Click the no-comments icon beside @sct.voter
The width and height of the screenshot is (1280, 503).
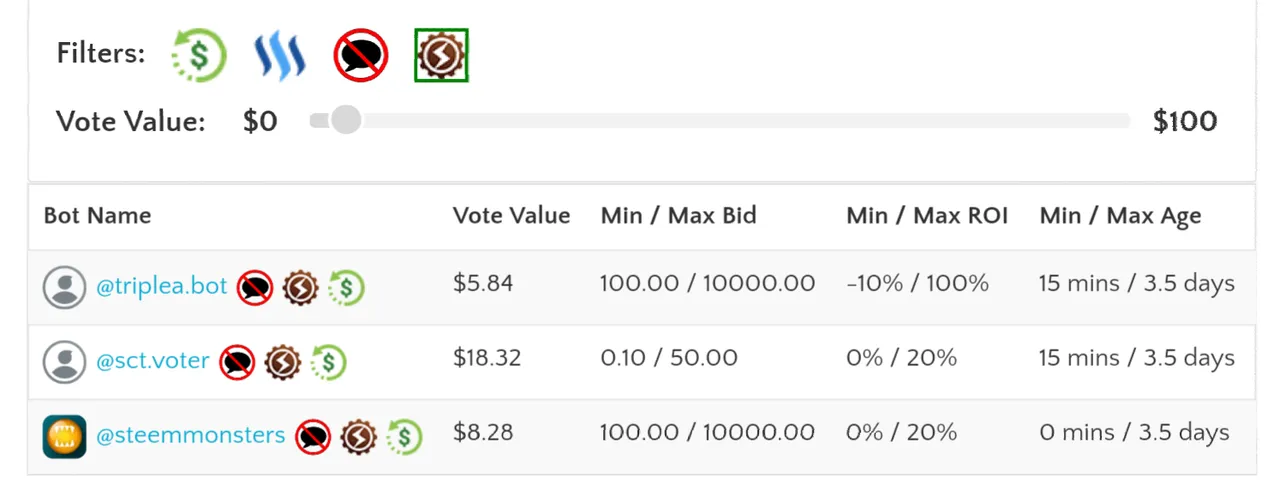(x=237, y=362)
